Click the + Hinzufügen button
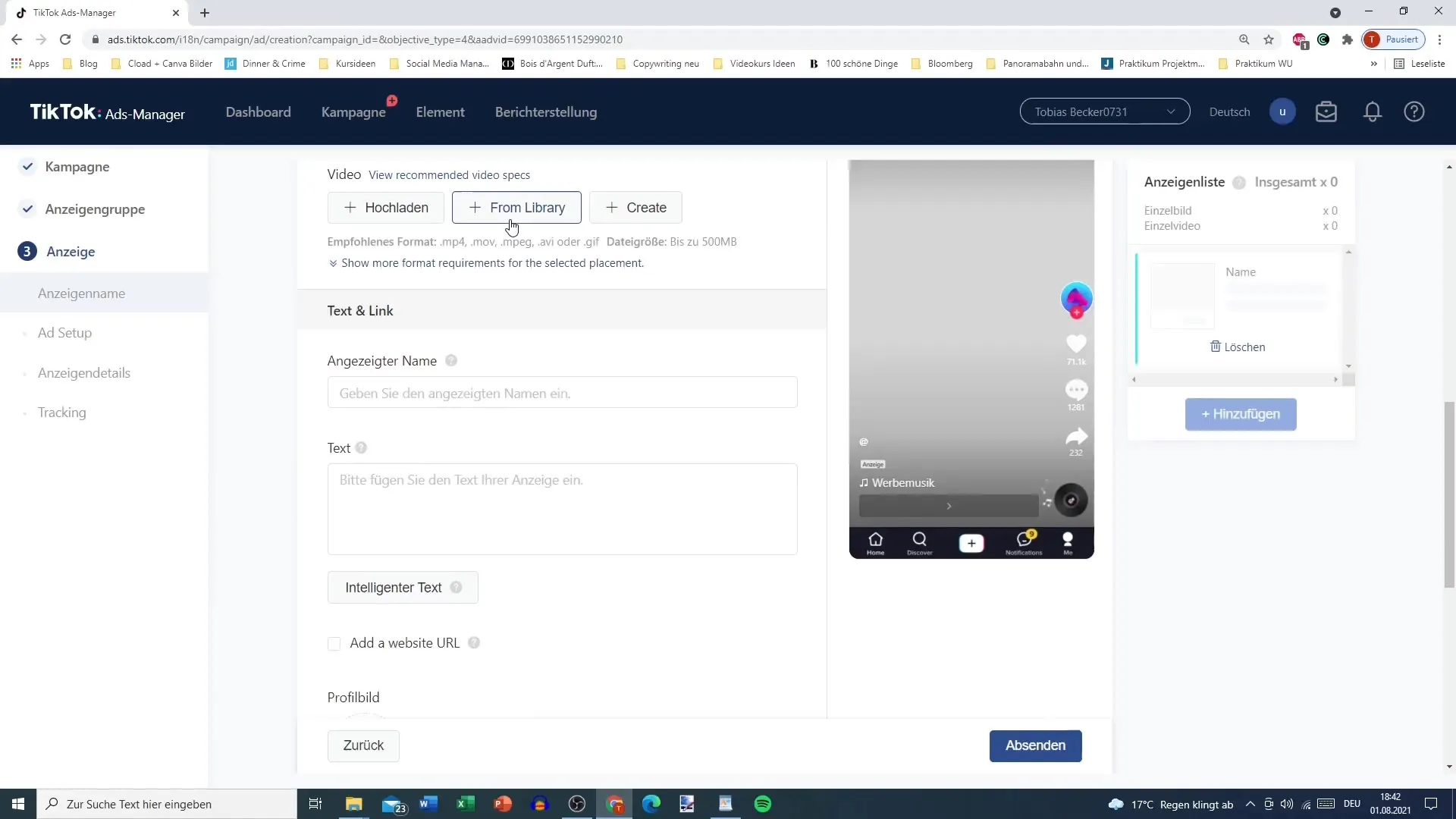 pyautogui.click(x=1241, y=414)
